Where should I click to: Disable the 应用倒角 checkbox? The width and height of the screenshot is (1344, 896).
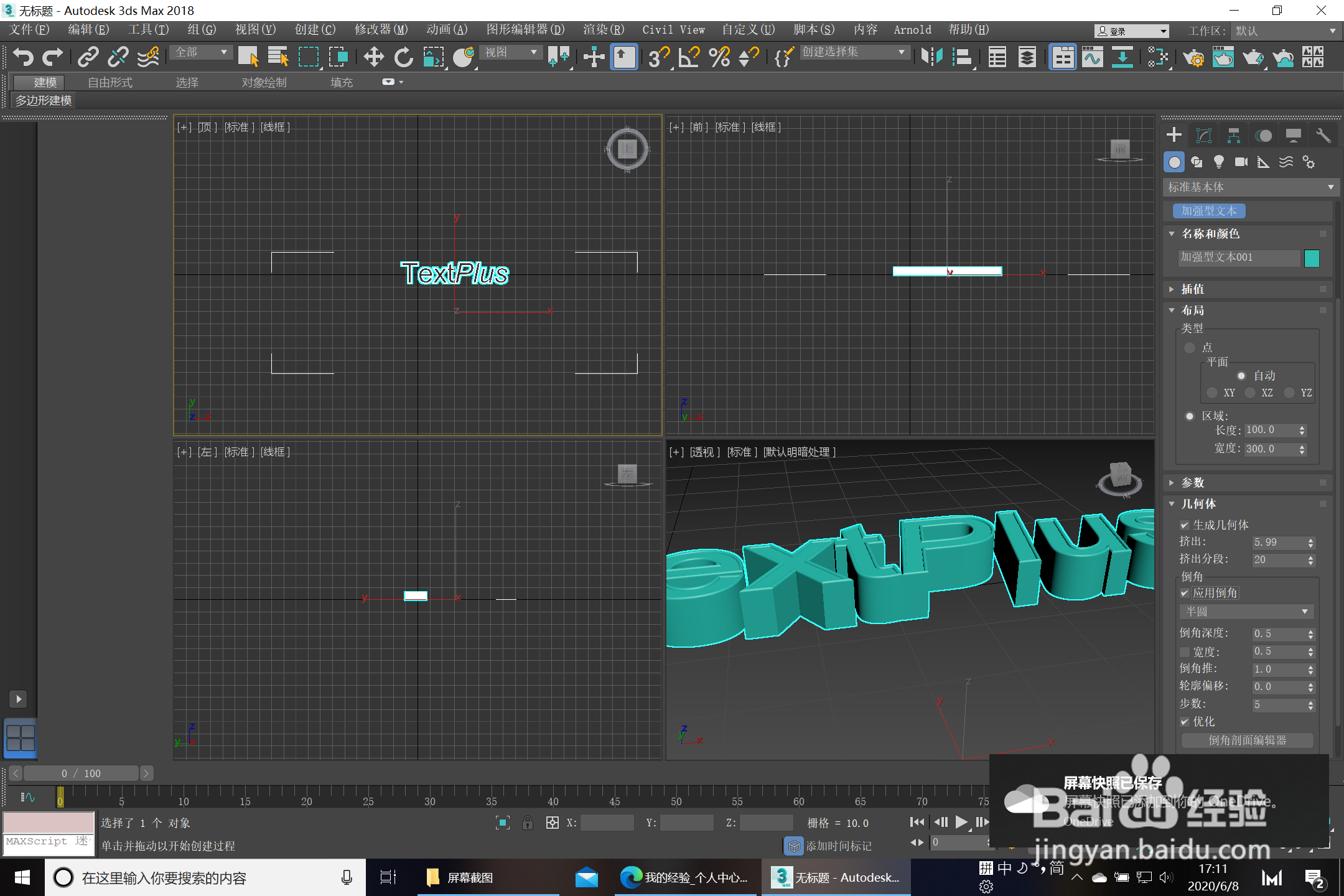pos(1185,593)
